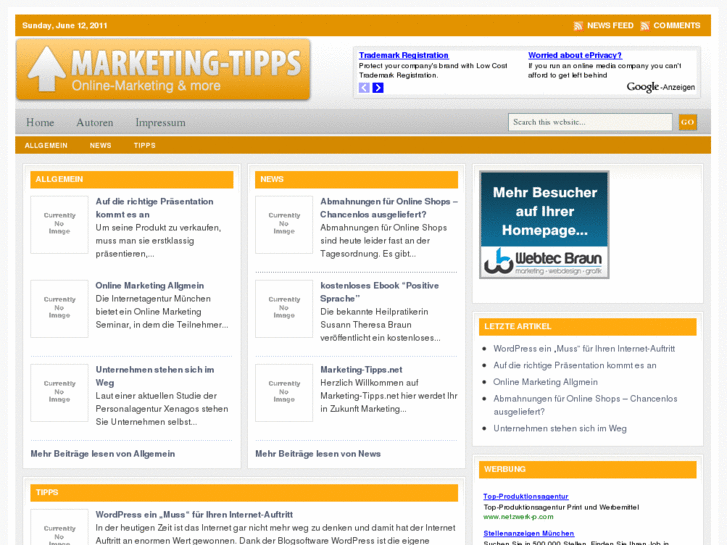The height and width of the screenshot is (545, 727).
Task: Click thumbnail beside kostenloses Ebook article
Action: click(x=284, y=309)
